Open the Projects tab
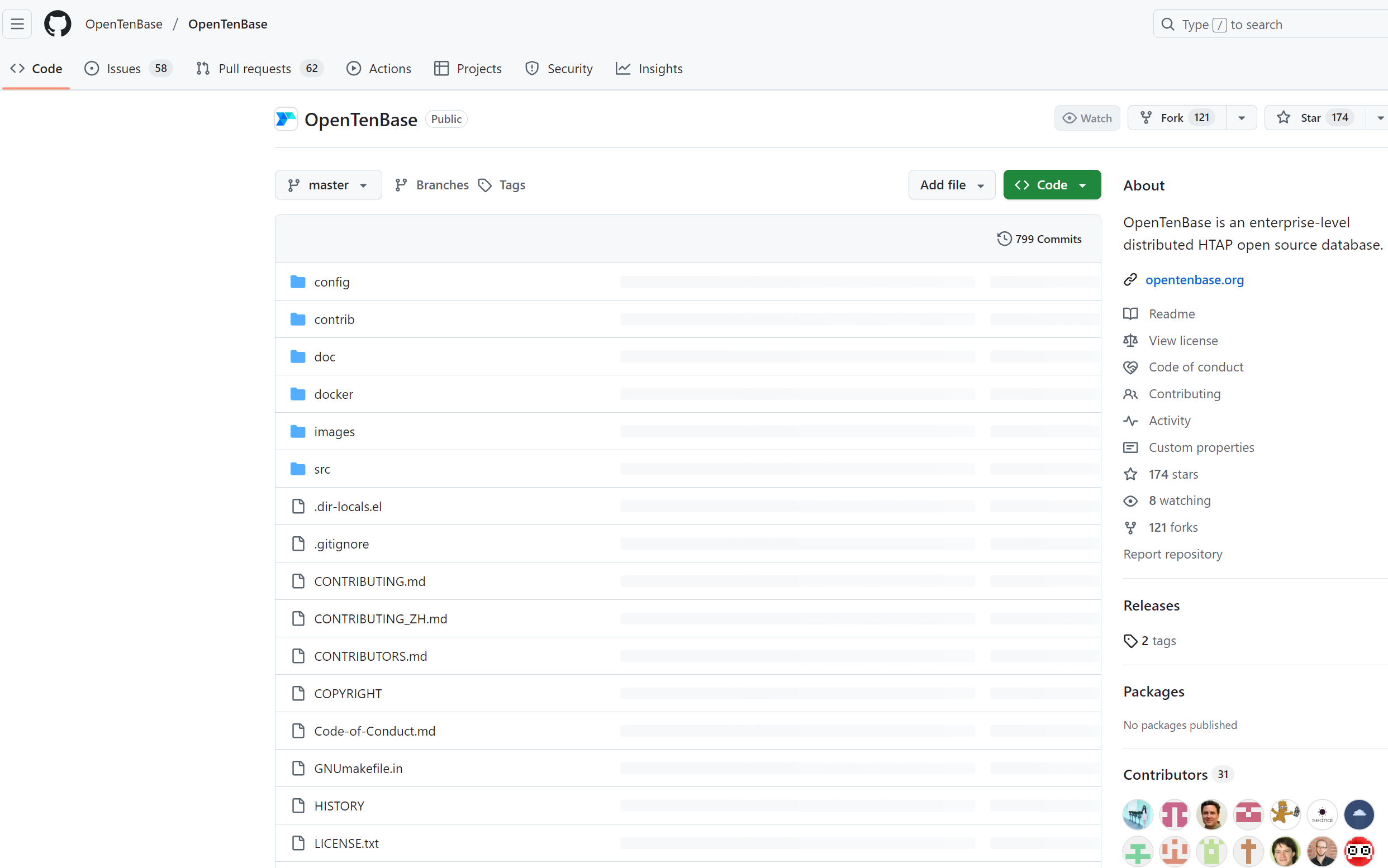The height and width of the screenshot is (868, 1388). (468, 69)
